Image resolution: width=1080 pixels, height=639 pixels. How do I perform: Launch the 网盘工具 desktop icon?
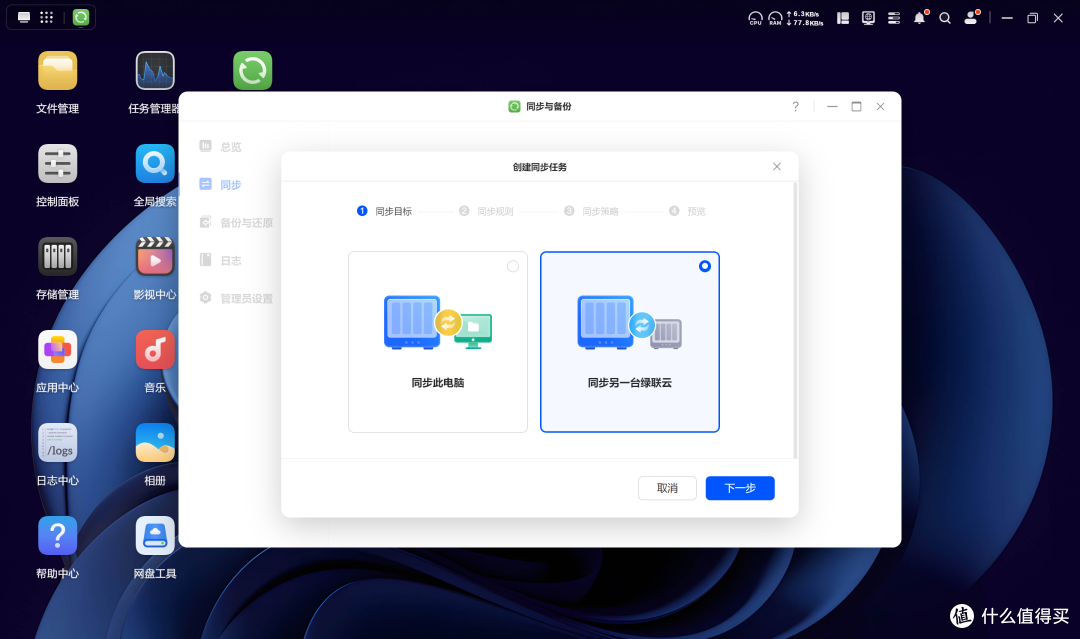click(x=155, y=536)
